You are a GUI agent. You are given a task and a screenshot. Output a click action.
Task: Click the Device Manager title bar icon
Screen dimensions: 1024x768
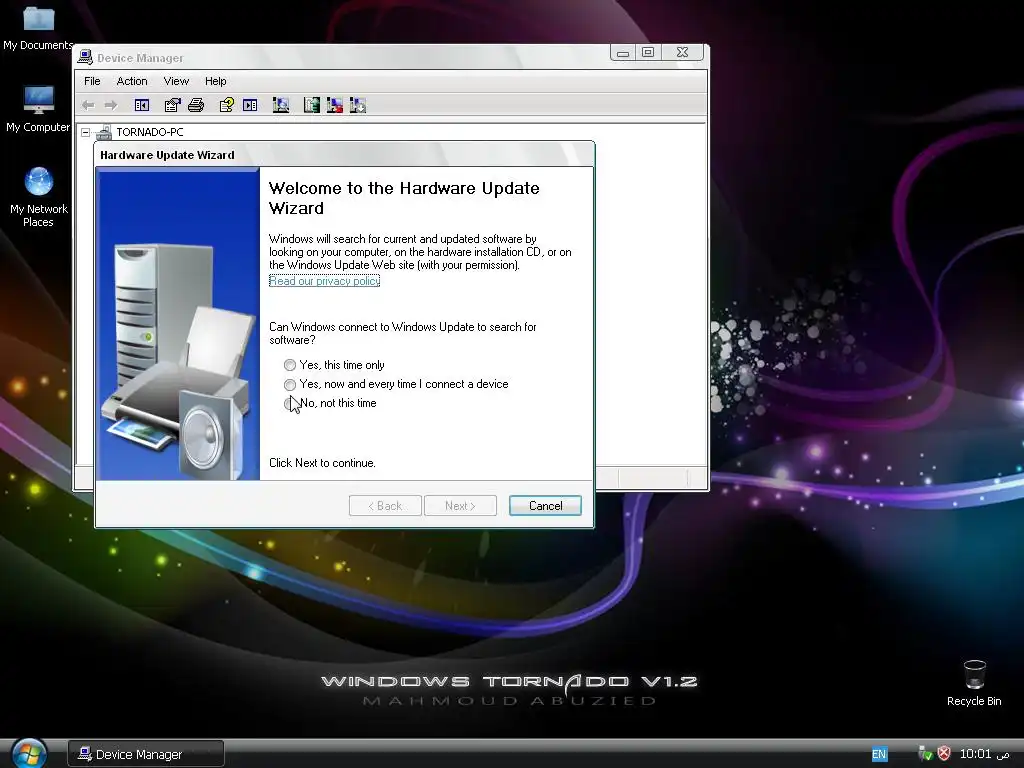[85, 57]
